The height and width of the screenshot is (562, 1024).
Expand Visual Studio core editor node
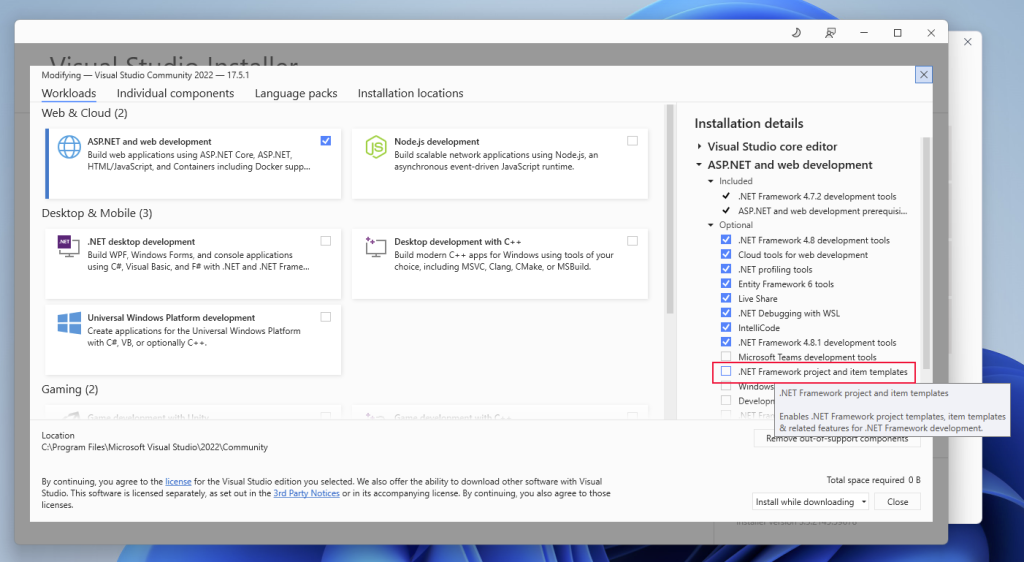[x=699, y=146]
